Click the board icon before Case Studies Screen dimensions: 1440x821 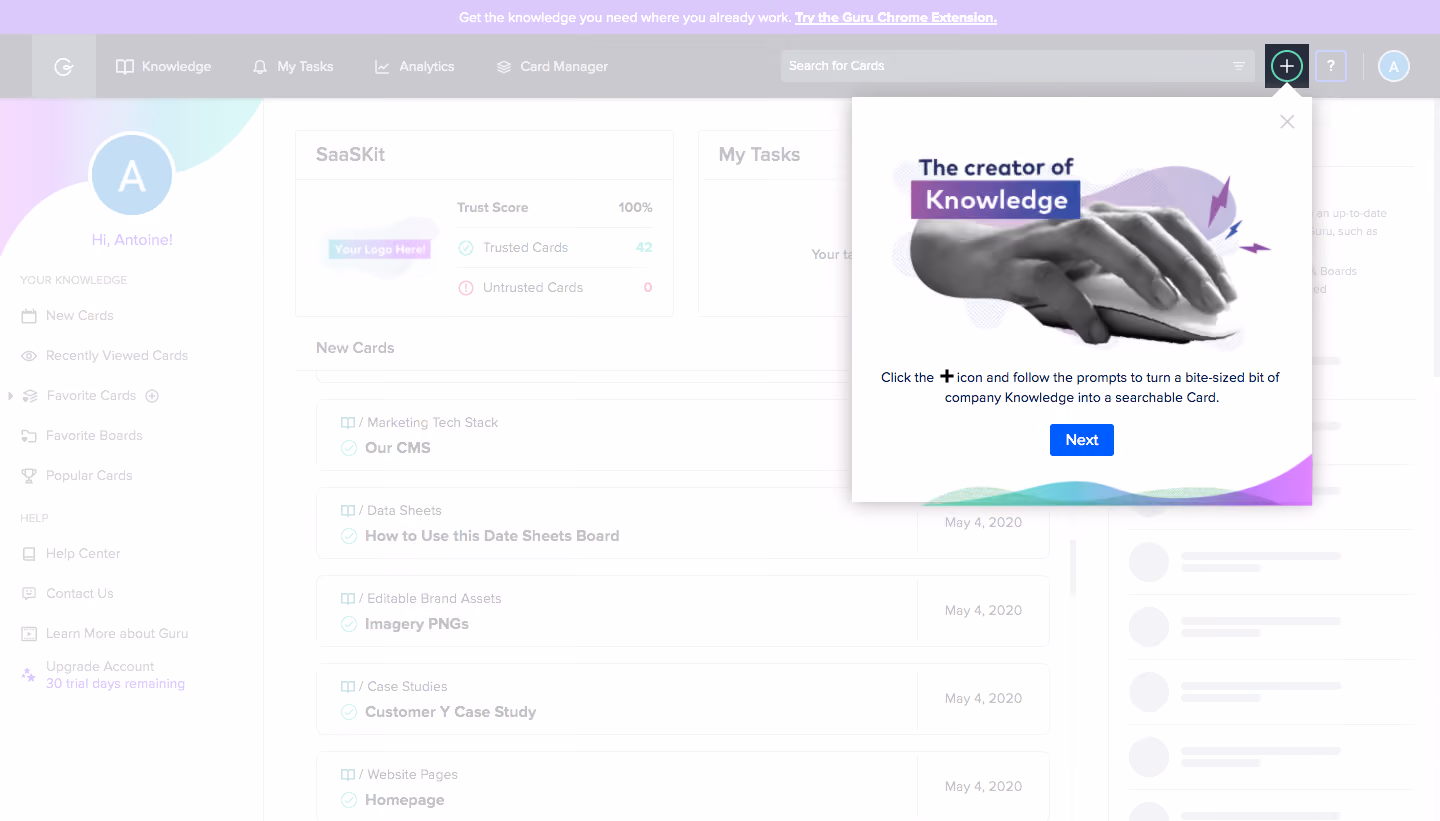click(348, 687)
